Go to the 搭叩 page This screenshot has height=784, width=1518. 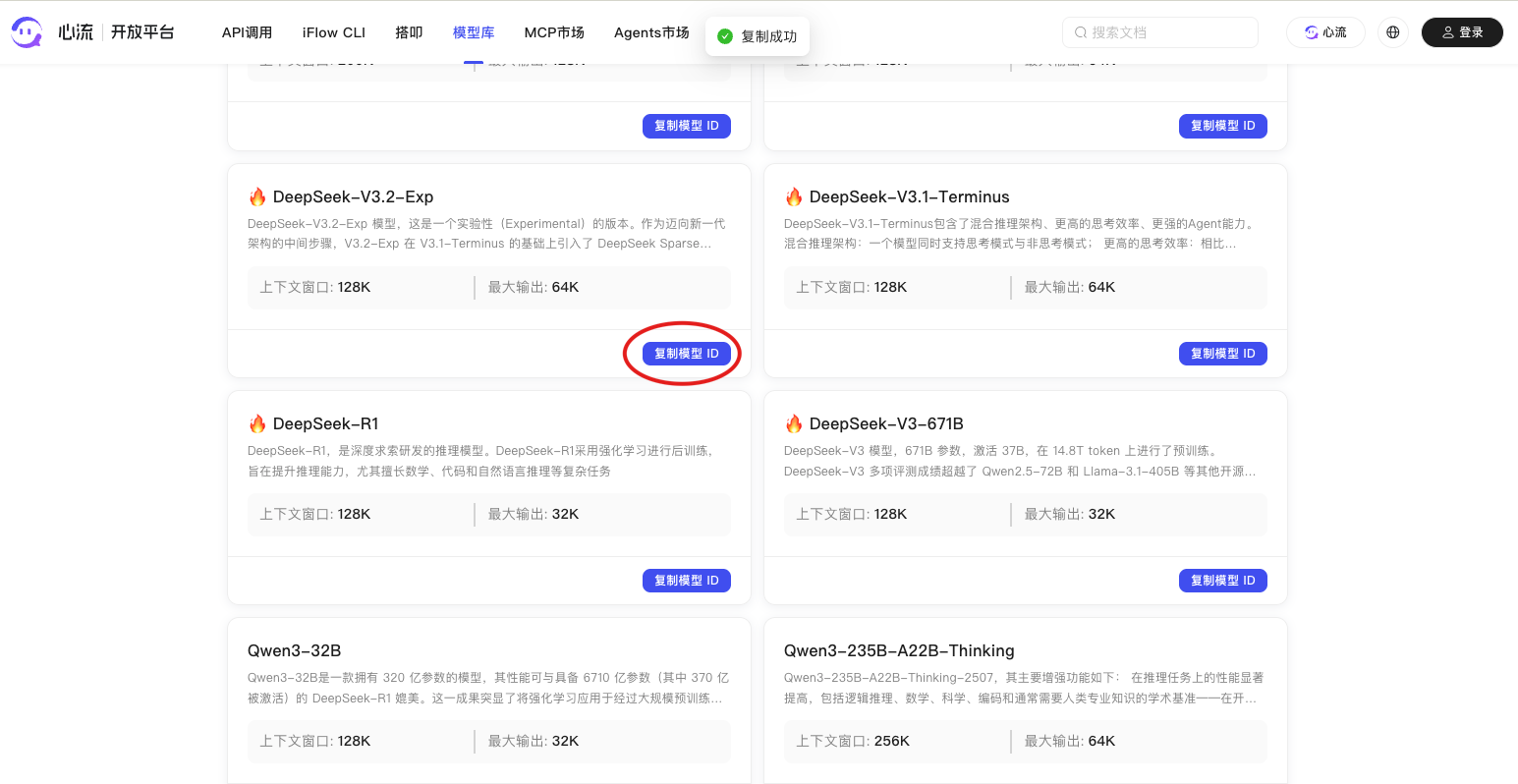pyautogui.click(x=409, y=32)
